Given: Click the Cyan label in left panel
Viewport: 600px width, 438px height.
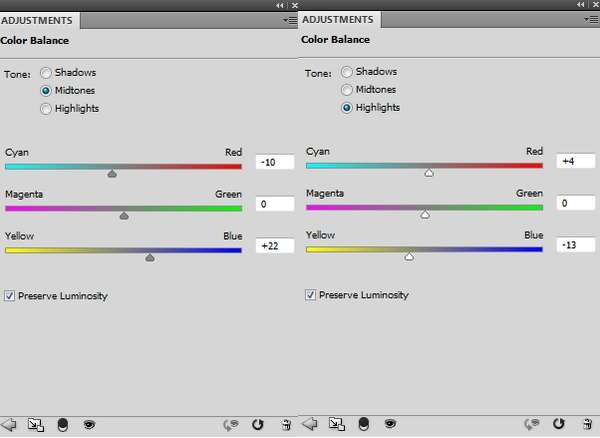Looking at the screenshot, I should (x=17, y=153).
